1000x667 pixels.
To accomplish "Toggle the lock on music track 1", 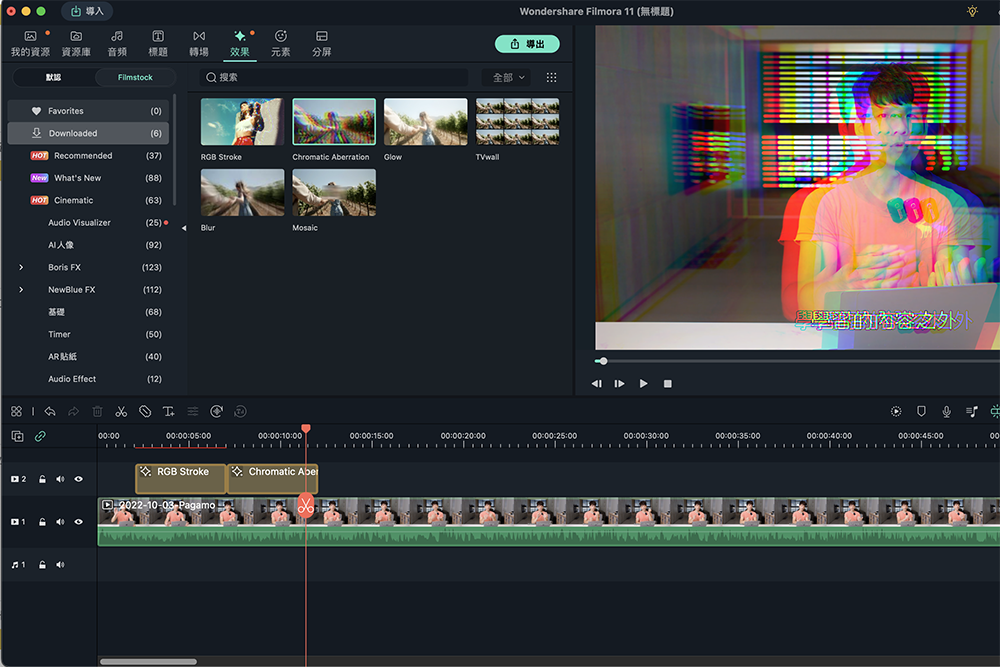I will [42, 565].
